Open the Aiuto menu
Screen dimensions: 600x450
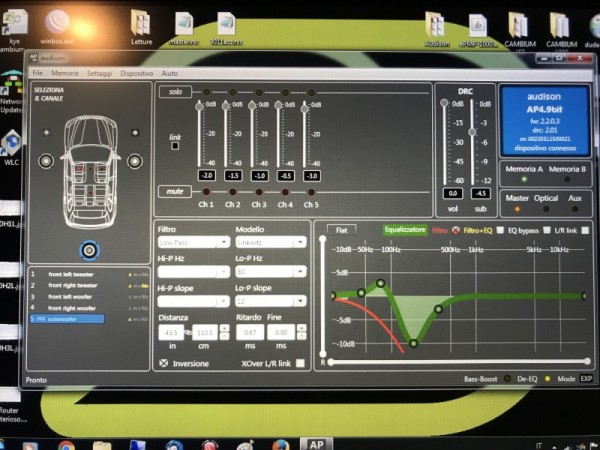point(170,73)
